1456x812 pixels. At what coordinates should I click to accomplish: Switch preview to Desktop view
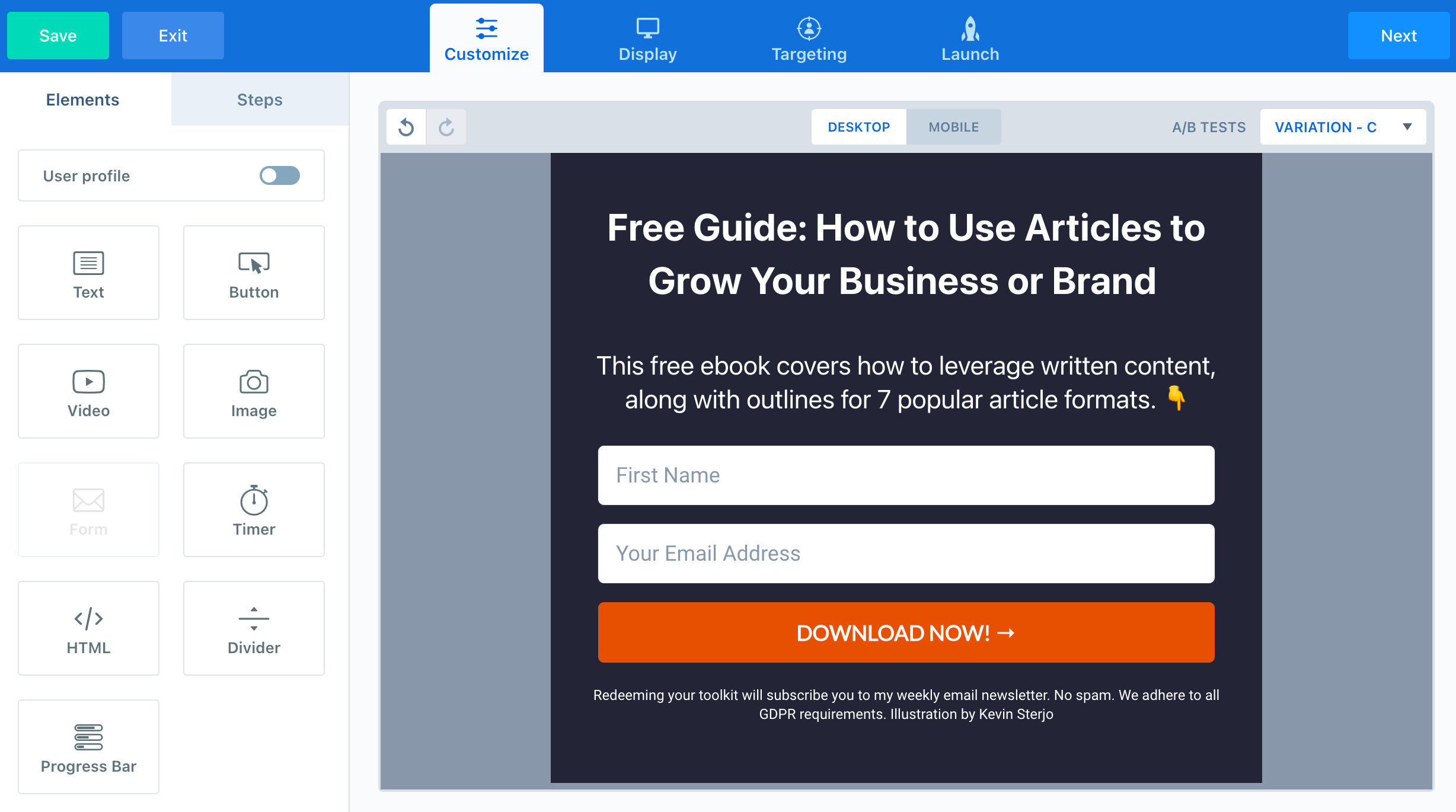coord(858,127)
